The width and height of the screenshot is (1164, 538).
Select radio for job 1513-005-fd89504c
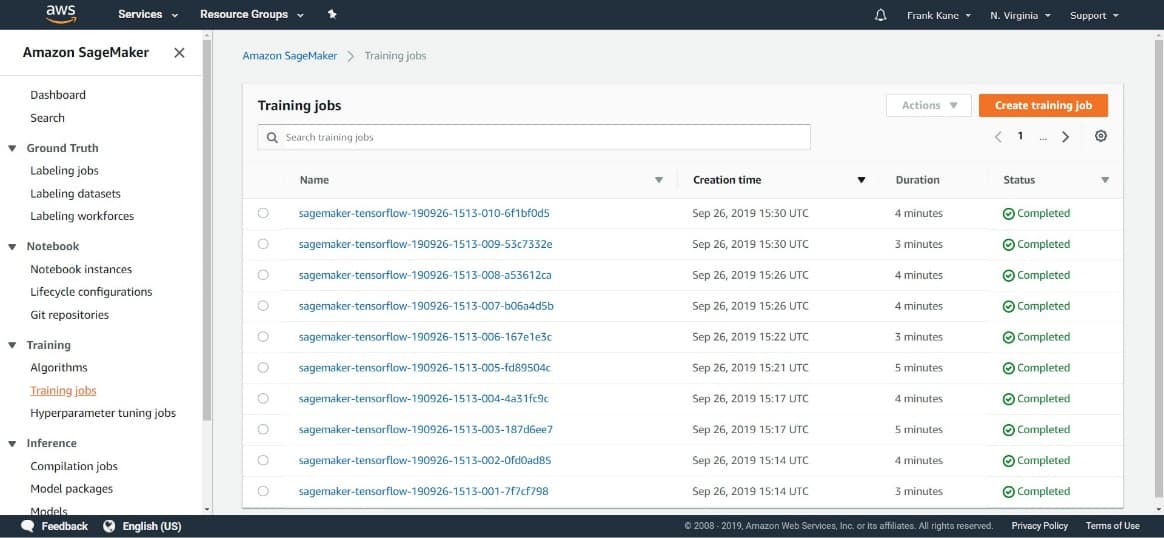coord(263,367)
